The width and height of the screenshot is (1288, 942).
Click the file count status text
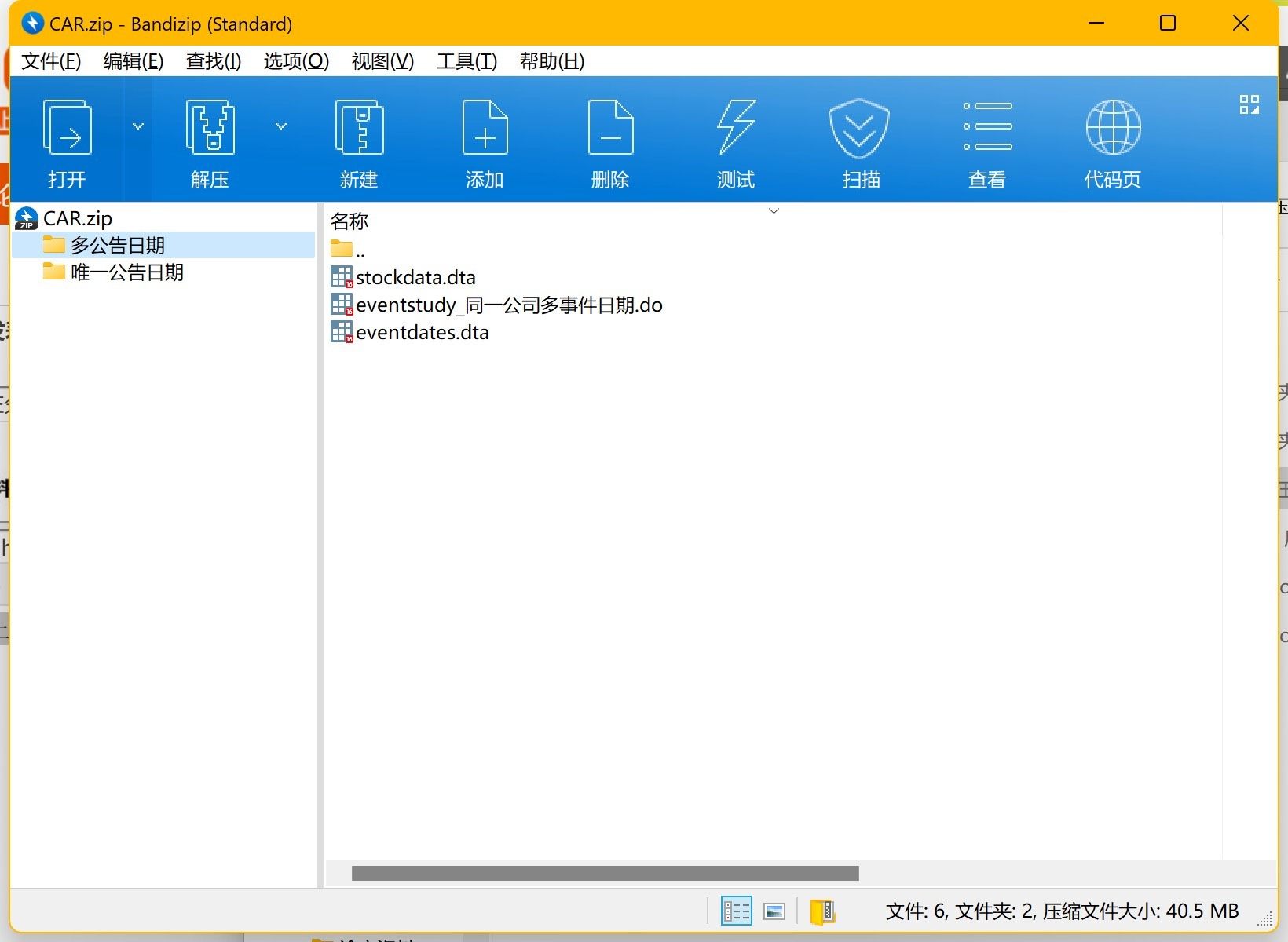coord(1063,911)
